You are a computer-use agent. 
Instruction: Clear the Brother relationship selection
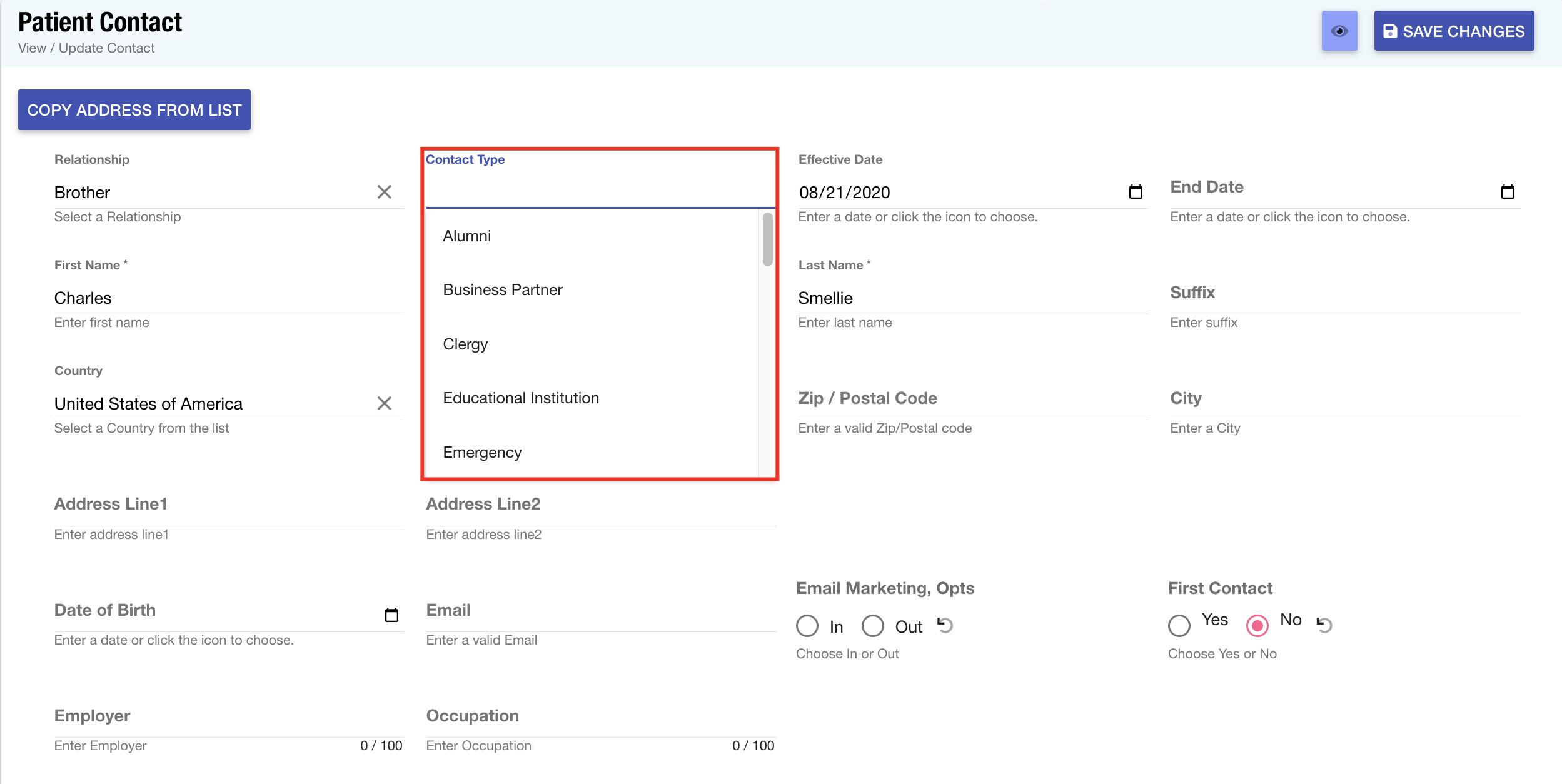(x=385, y=192)
